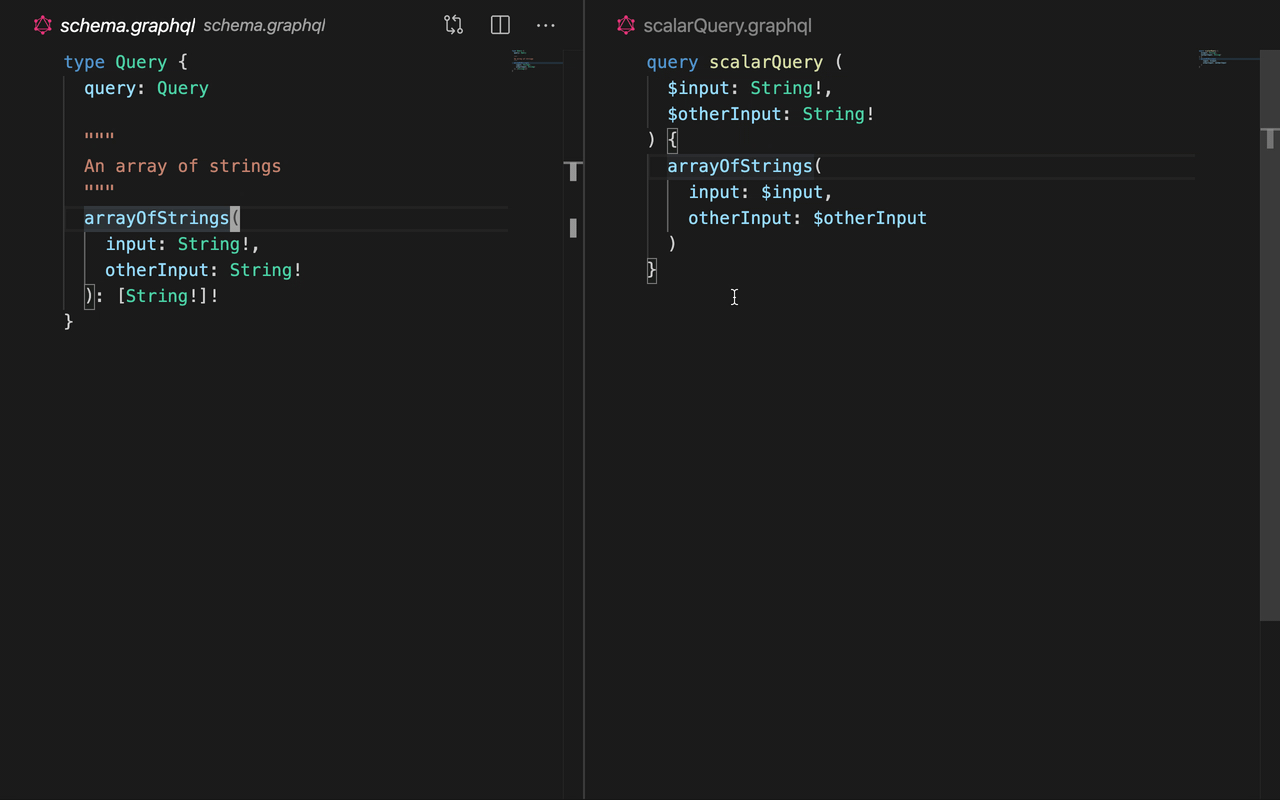This screenshot has width=1280, height=800.
Task: Click 'type Query {' line in schema
Action: coord(126,62)
